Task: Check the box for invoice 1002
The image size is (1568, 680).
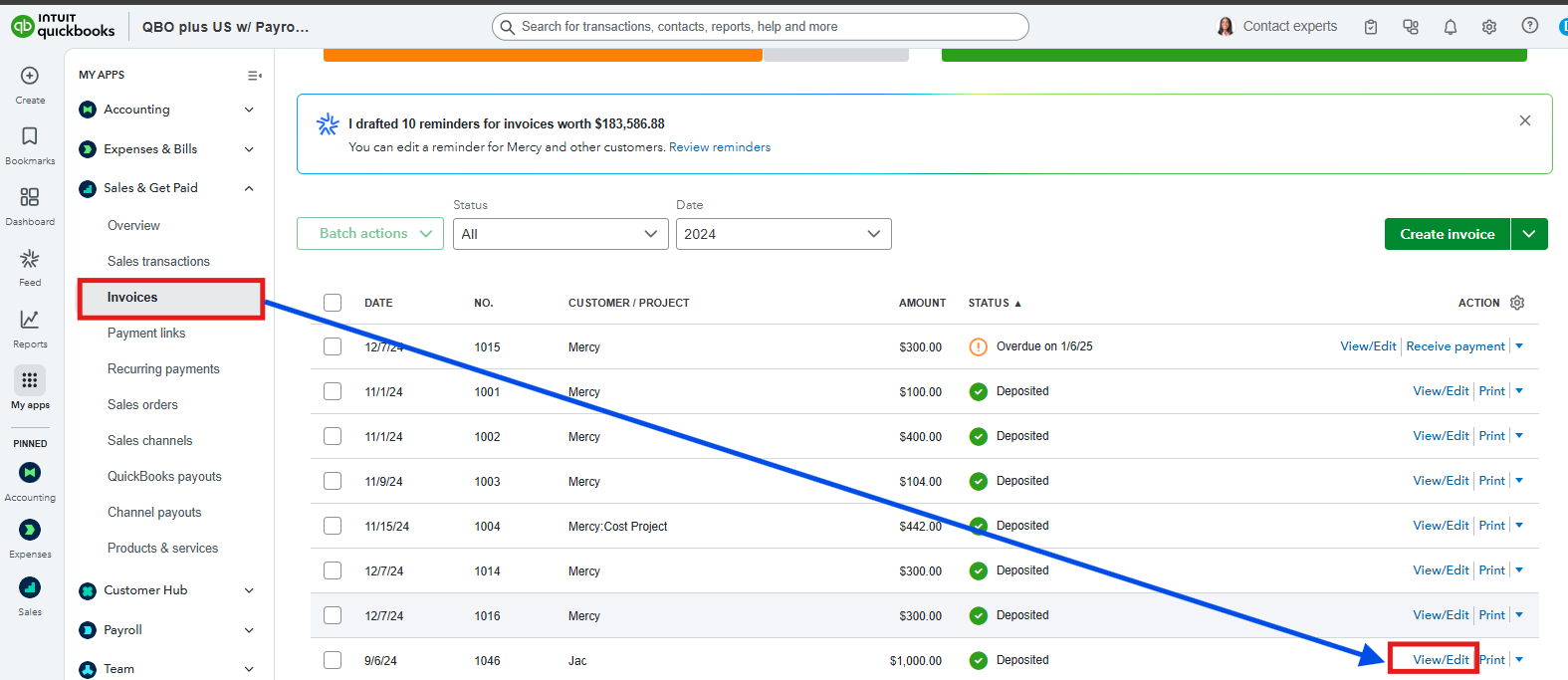Action: (x=333, y=436)
